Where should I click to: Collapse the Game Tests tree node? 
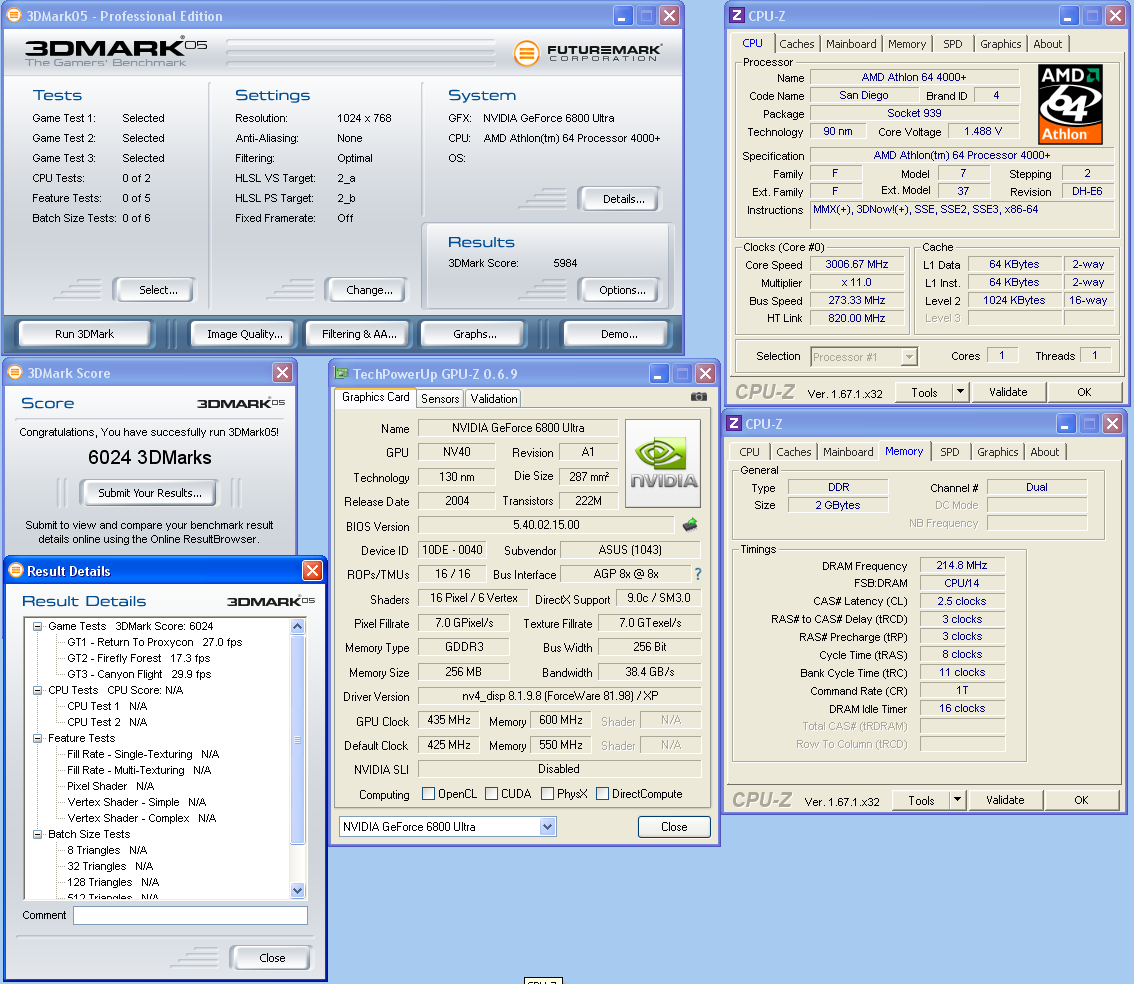coord(37,626)
